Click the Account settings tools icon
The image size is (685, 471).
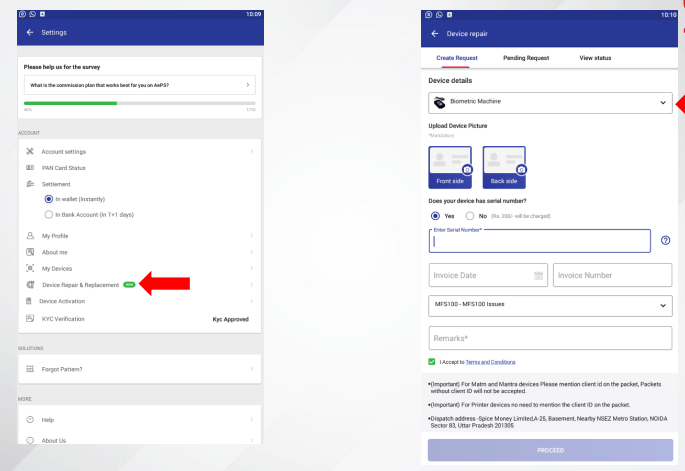point(30,151)
